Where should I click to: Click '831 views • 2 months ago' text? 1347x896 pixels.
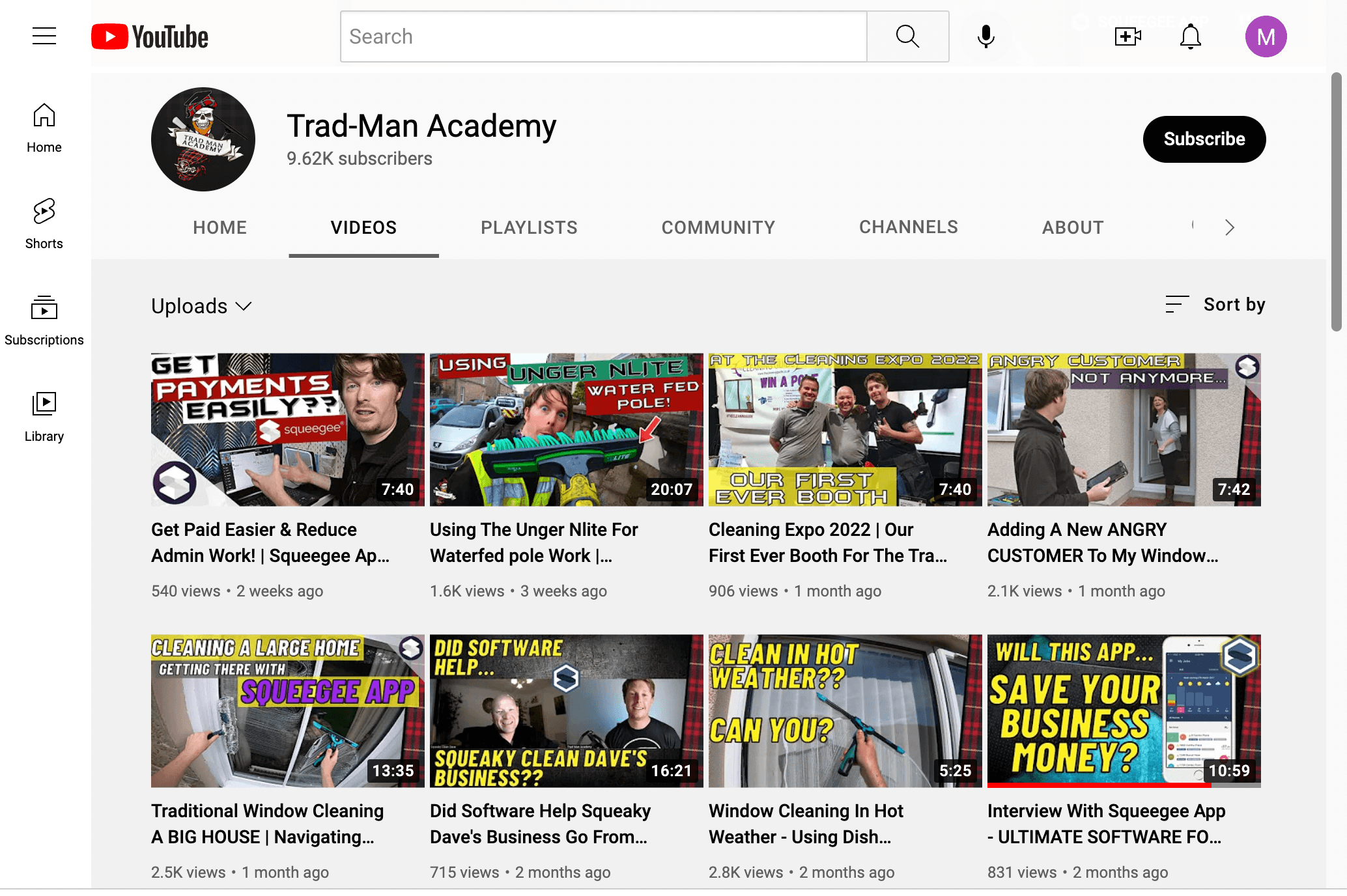(1077, 872)
